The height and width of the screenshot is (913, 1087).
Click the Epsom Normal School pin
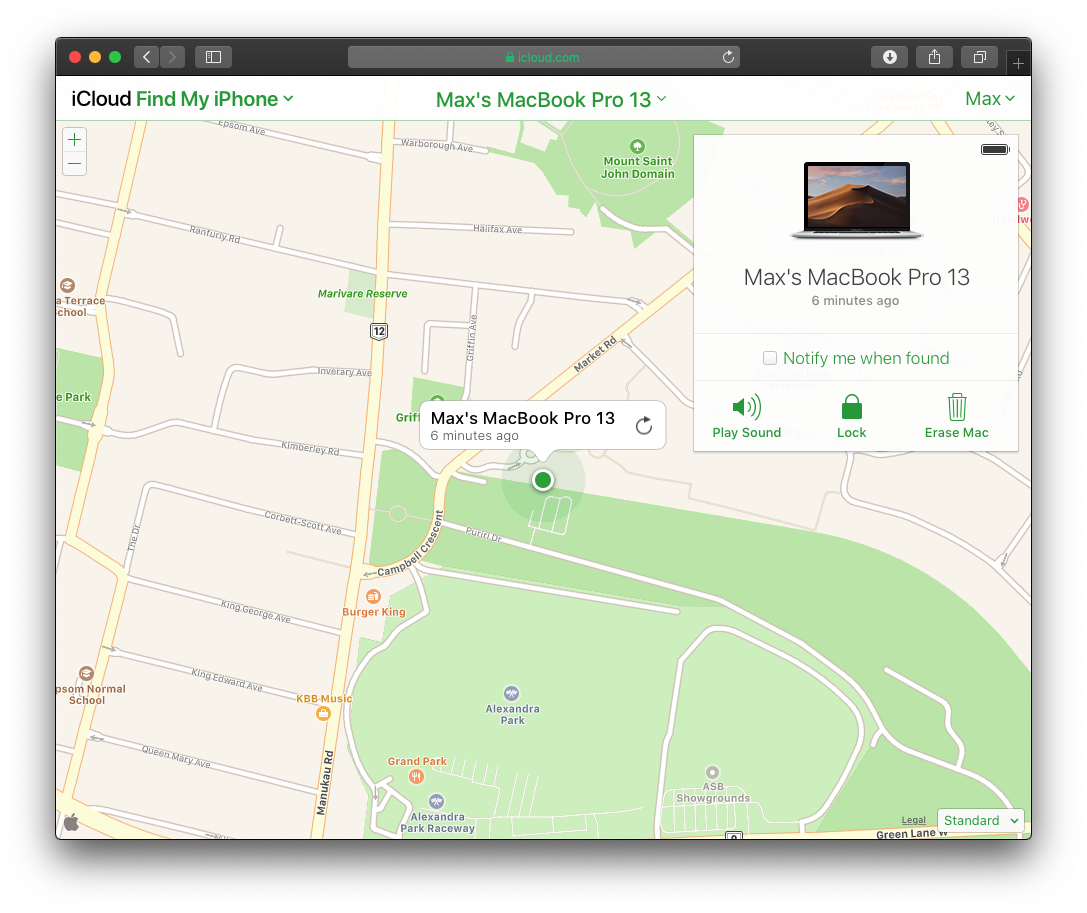click(86, 673)
